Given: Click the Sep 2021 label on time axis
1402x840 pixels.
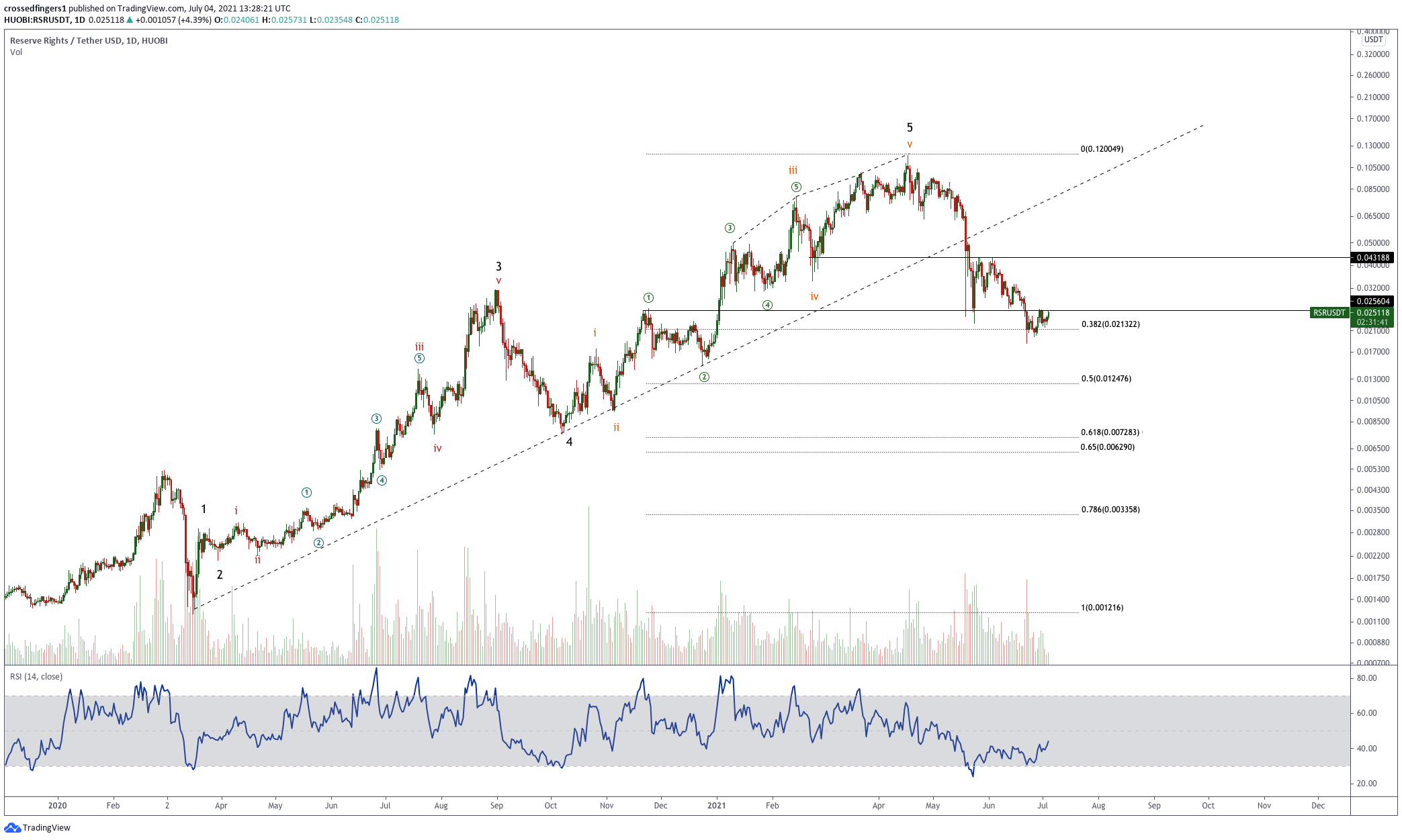Looking at the screenshot, I should (1153, 805).
